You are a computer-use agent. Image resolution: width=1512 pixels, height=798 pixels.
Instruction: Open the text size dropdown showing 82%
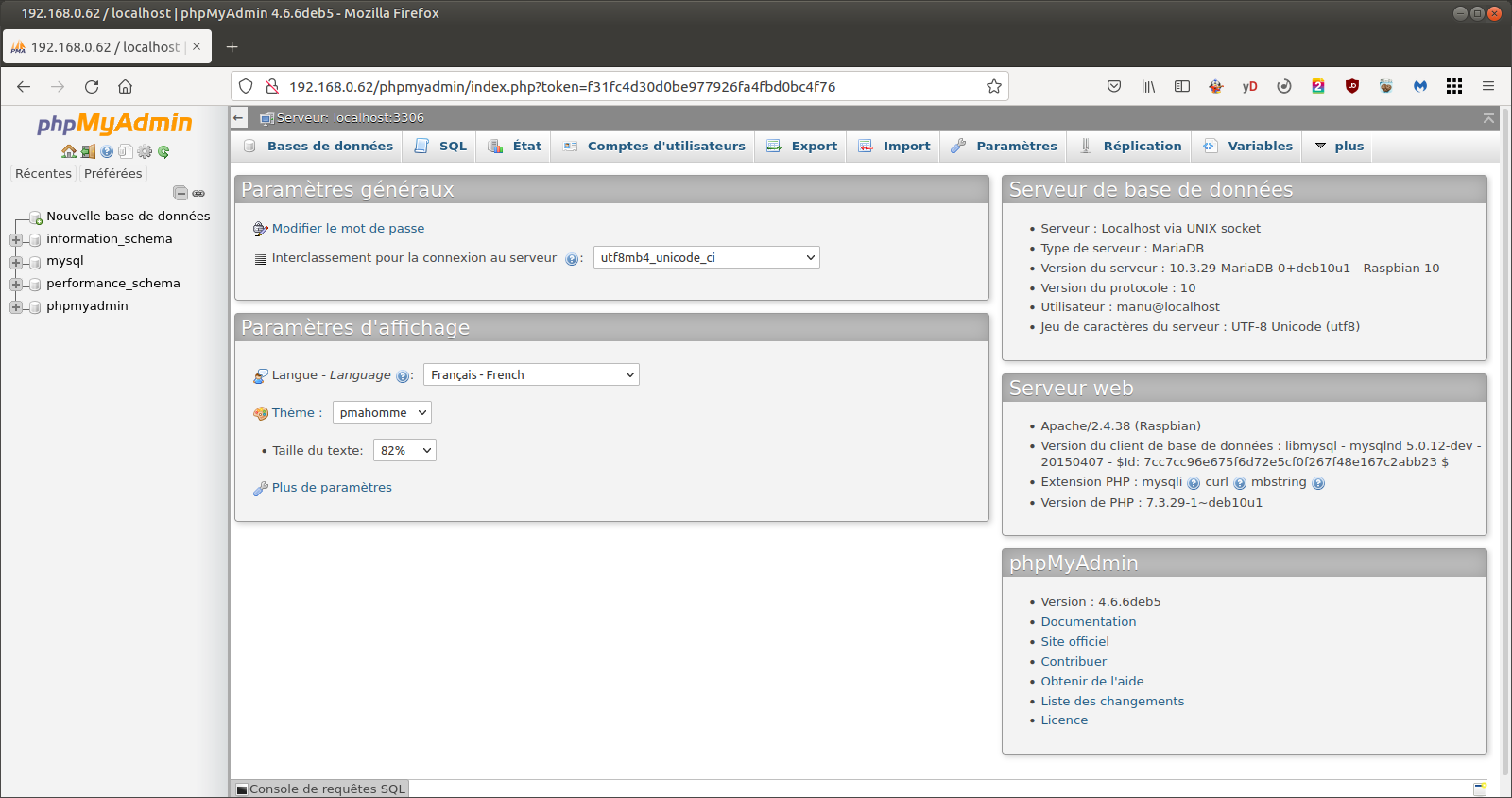click(x=404, y=450)
